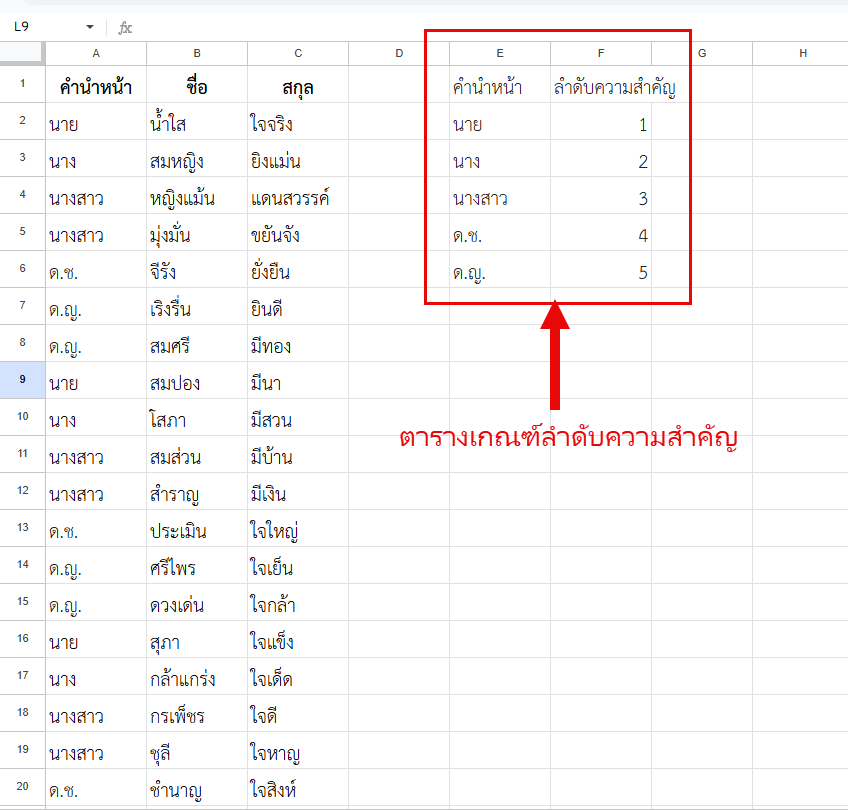Click cell กล้าแกร่ง
This screenshot has height=810, width=848.
coord(197,676)
